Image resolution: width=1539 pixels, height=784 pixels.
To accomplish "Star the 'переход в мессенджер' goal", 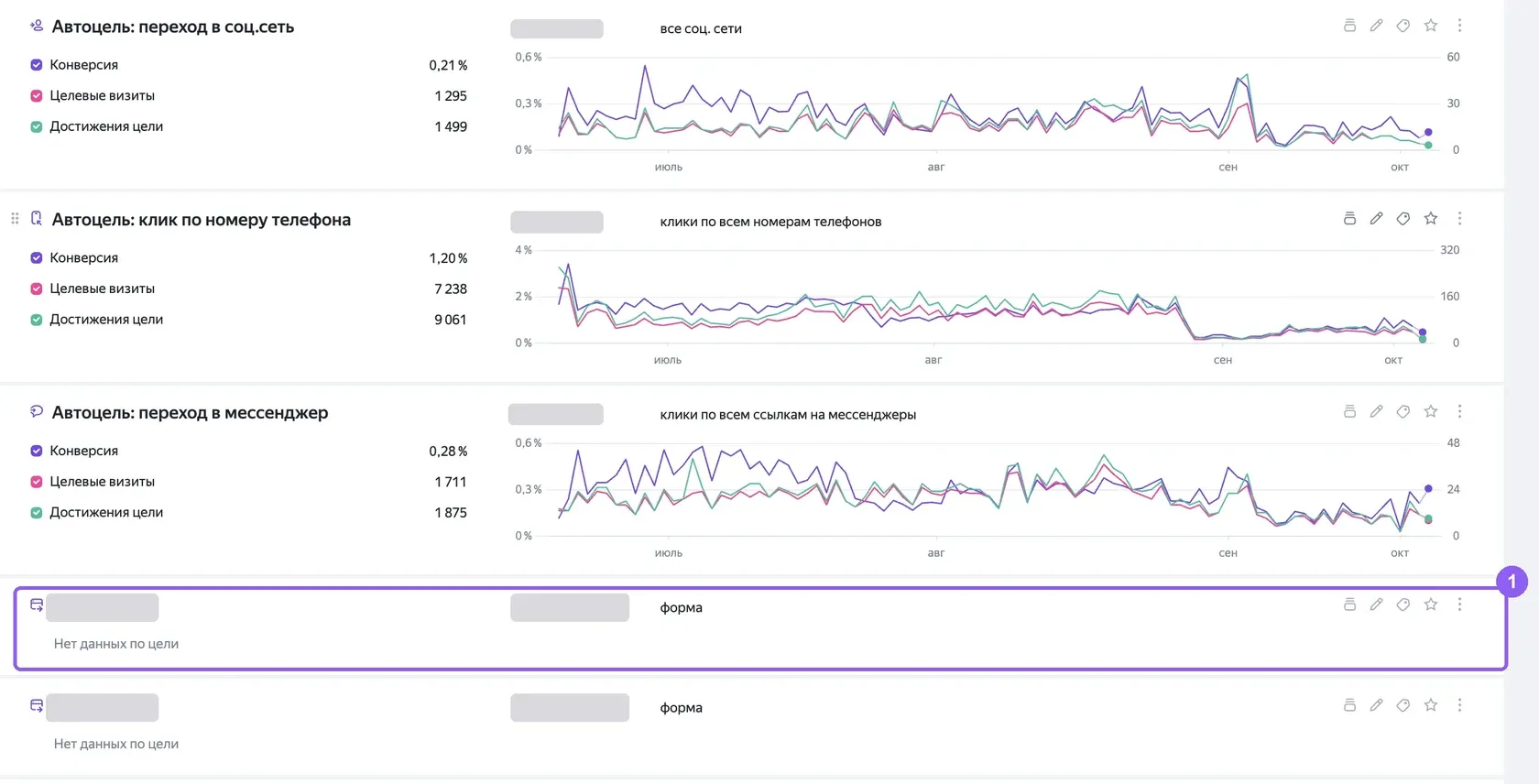I will [1431, 412].
